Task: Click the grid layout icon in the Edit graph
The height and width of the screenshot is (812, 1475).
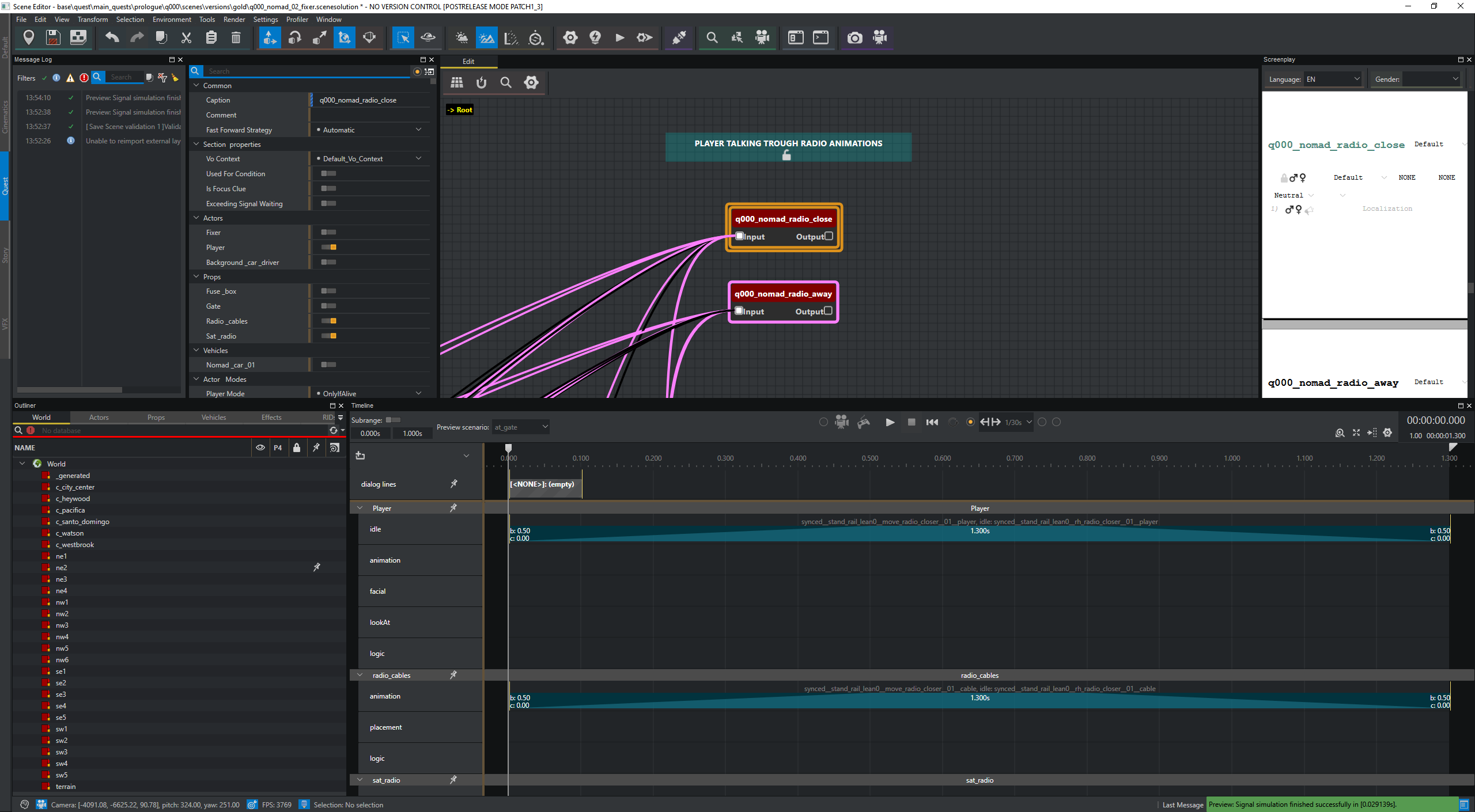Action: tap(457, 82)
